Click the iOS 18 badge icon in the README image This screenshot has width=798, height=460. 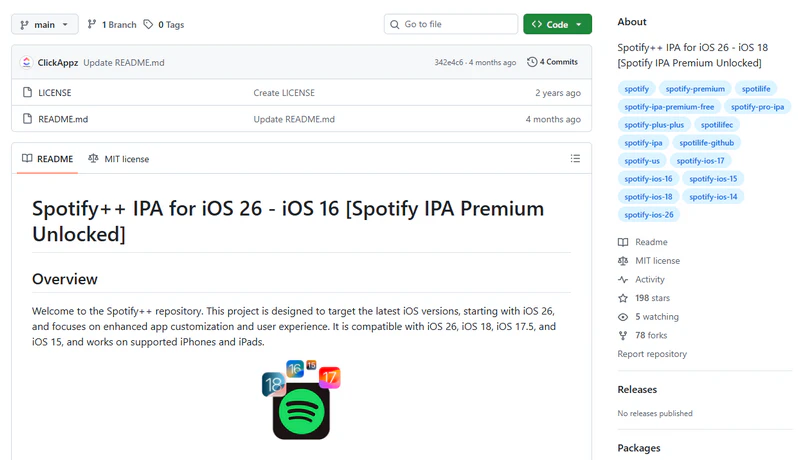(x=273, y=384)
